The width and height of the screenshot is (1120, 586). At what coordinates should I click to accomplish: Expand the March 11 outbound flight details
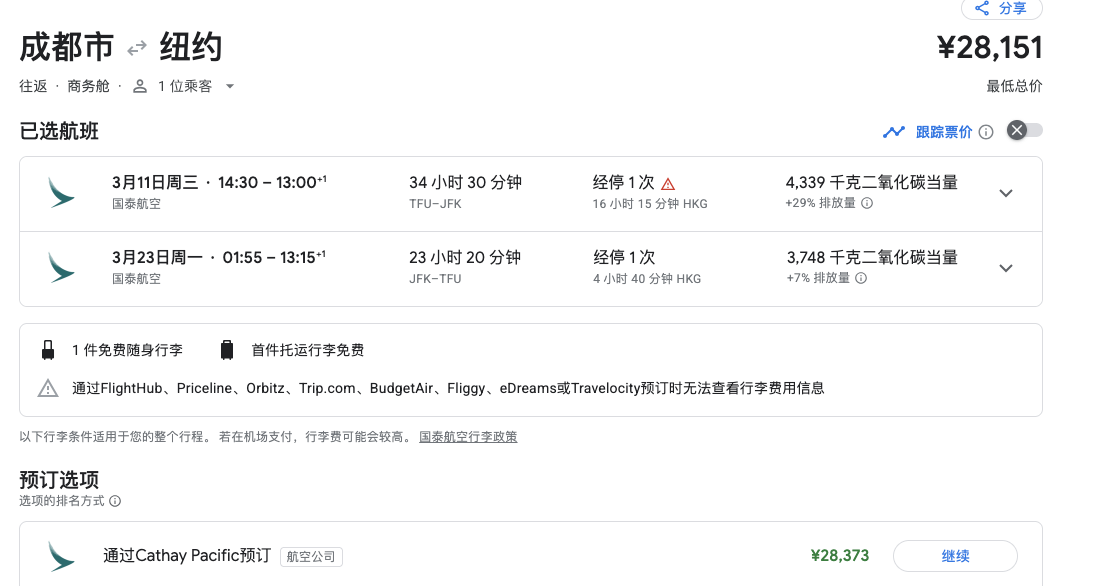tap(1006, 193)
